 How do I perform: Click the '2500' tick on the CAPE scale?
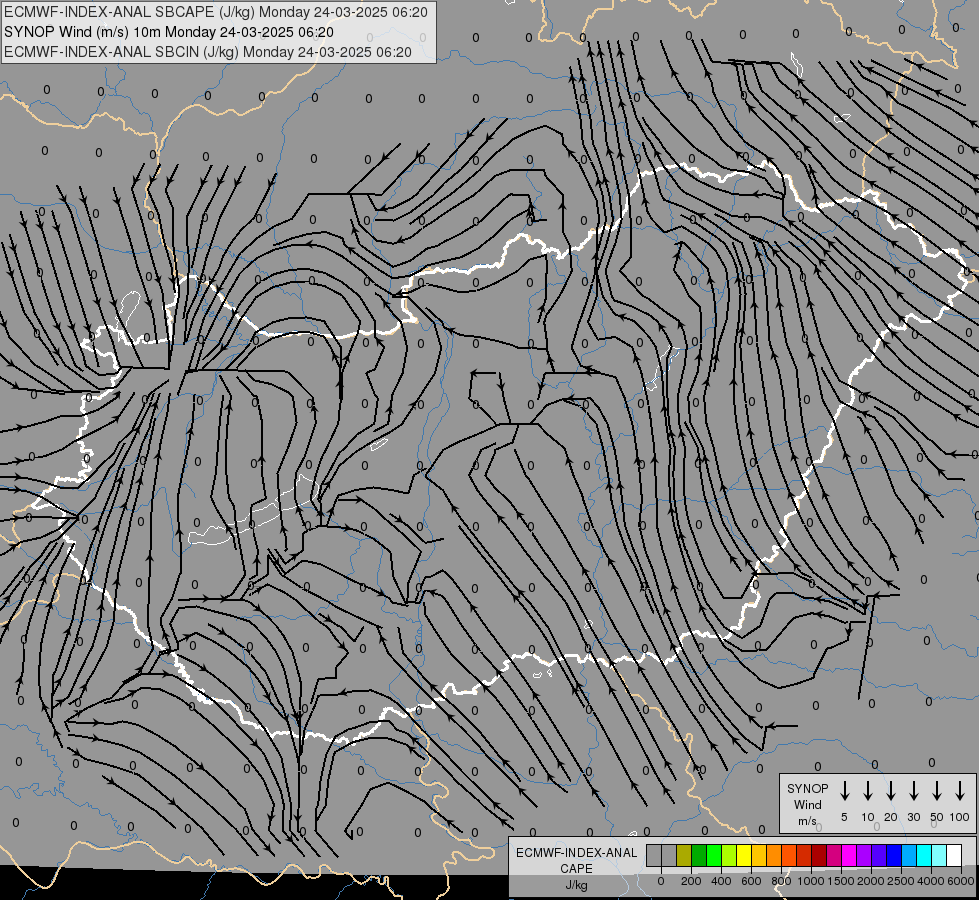coord(901,881)
